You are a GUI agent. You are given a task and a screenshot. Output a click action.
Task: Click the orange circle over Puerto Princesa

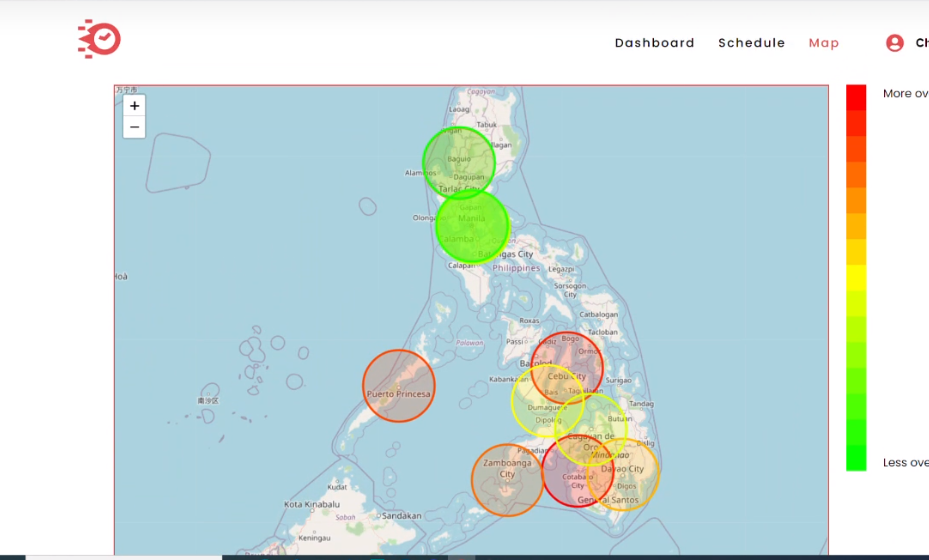[399, 386]
